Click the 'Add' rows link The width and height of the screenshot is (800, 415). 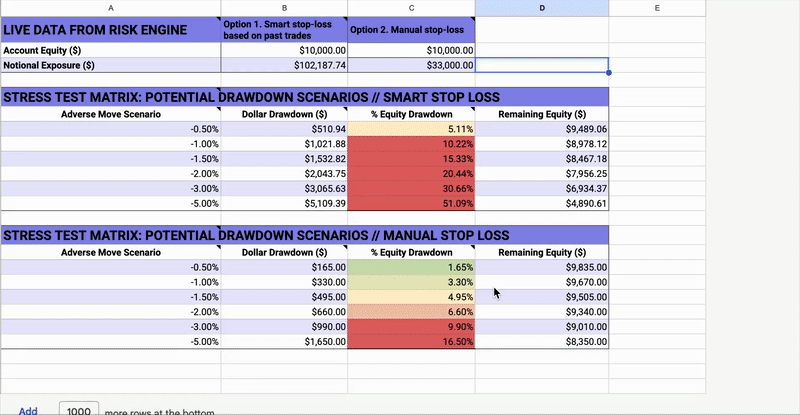(28, 410)
